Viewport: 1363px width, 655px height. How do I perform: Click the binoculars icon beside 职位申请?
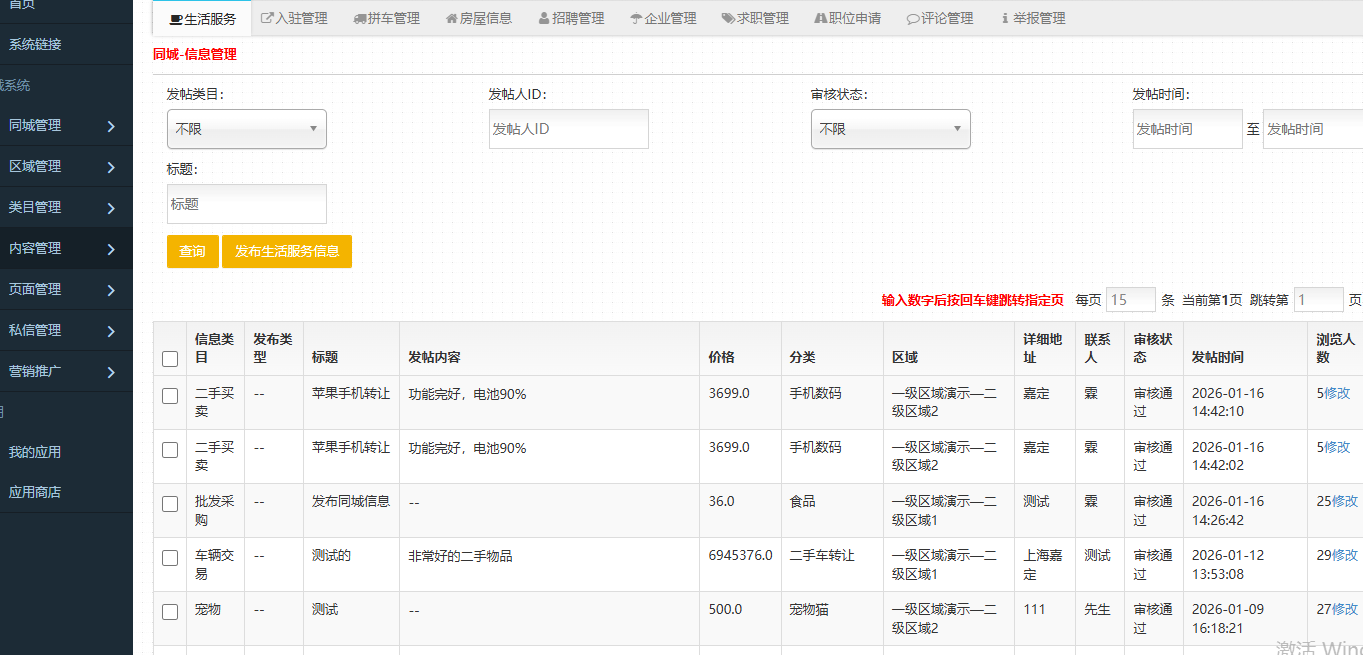coord(821,18)
